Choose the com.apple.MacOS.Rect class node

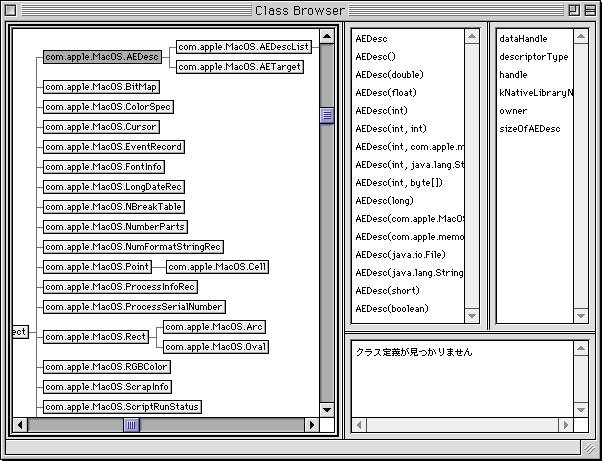[97, 337]
